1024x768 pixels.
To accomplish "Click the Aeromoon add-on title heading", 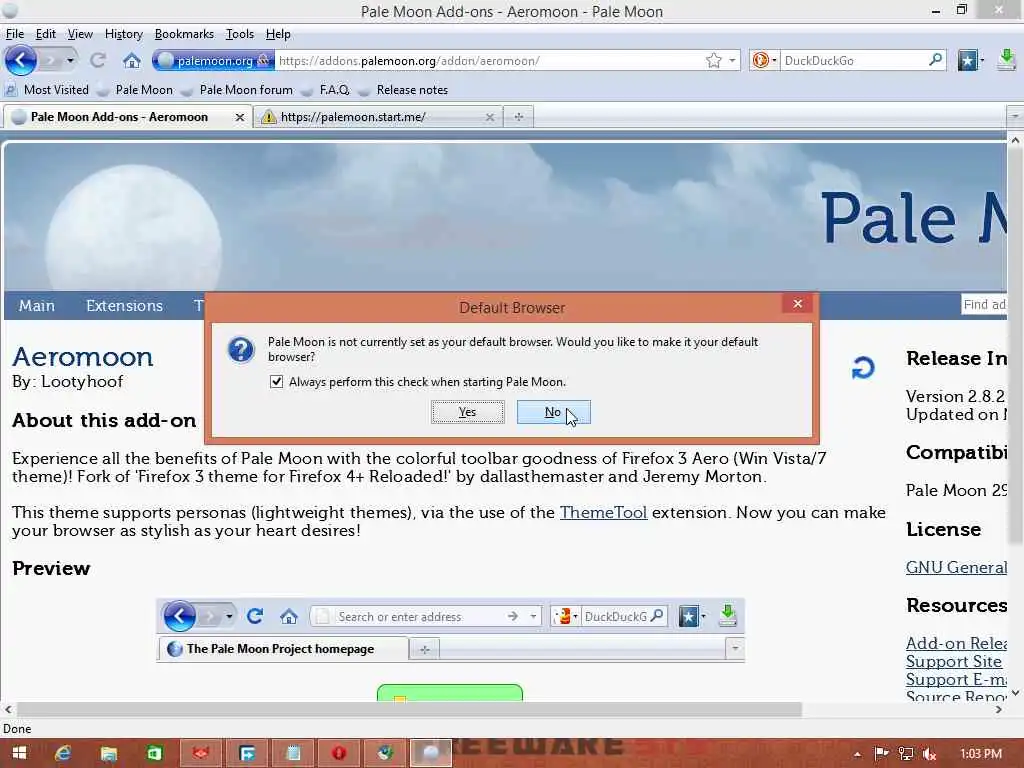I will coord(83,357).
